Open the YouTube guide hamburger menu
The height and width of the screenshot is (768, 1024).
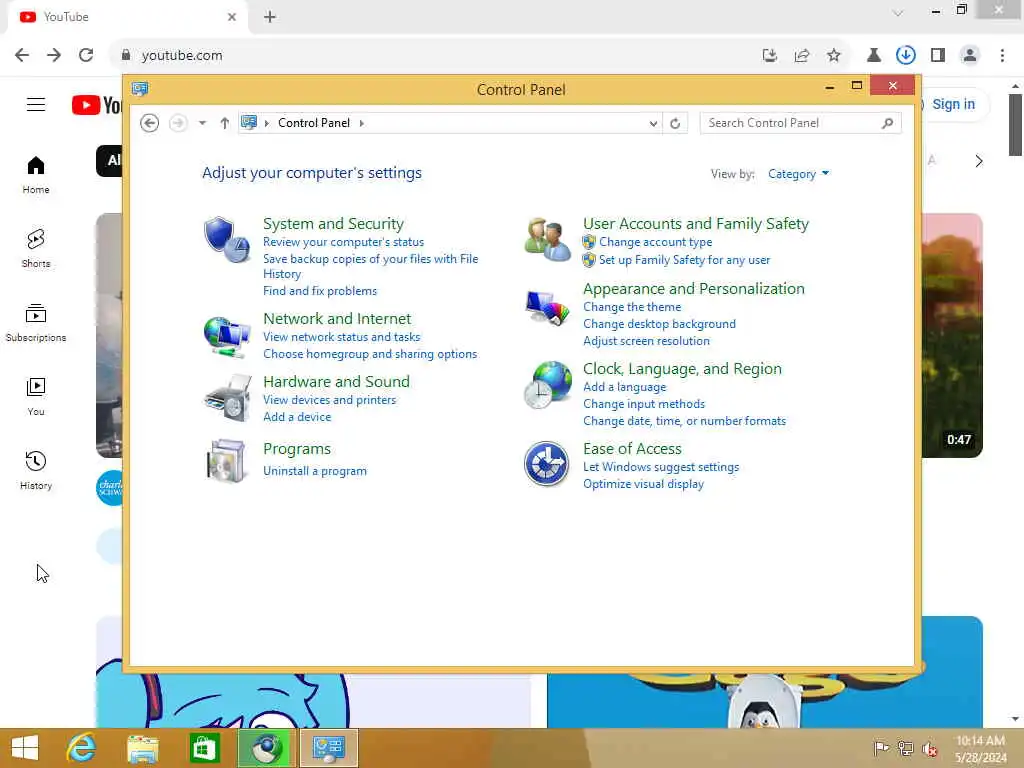pos(36,104)
